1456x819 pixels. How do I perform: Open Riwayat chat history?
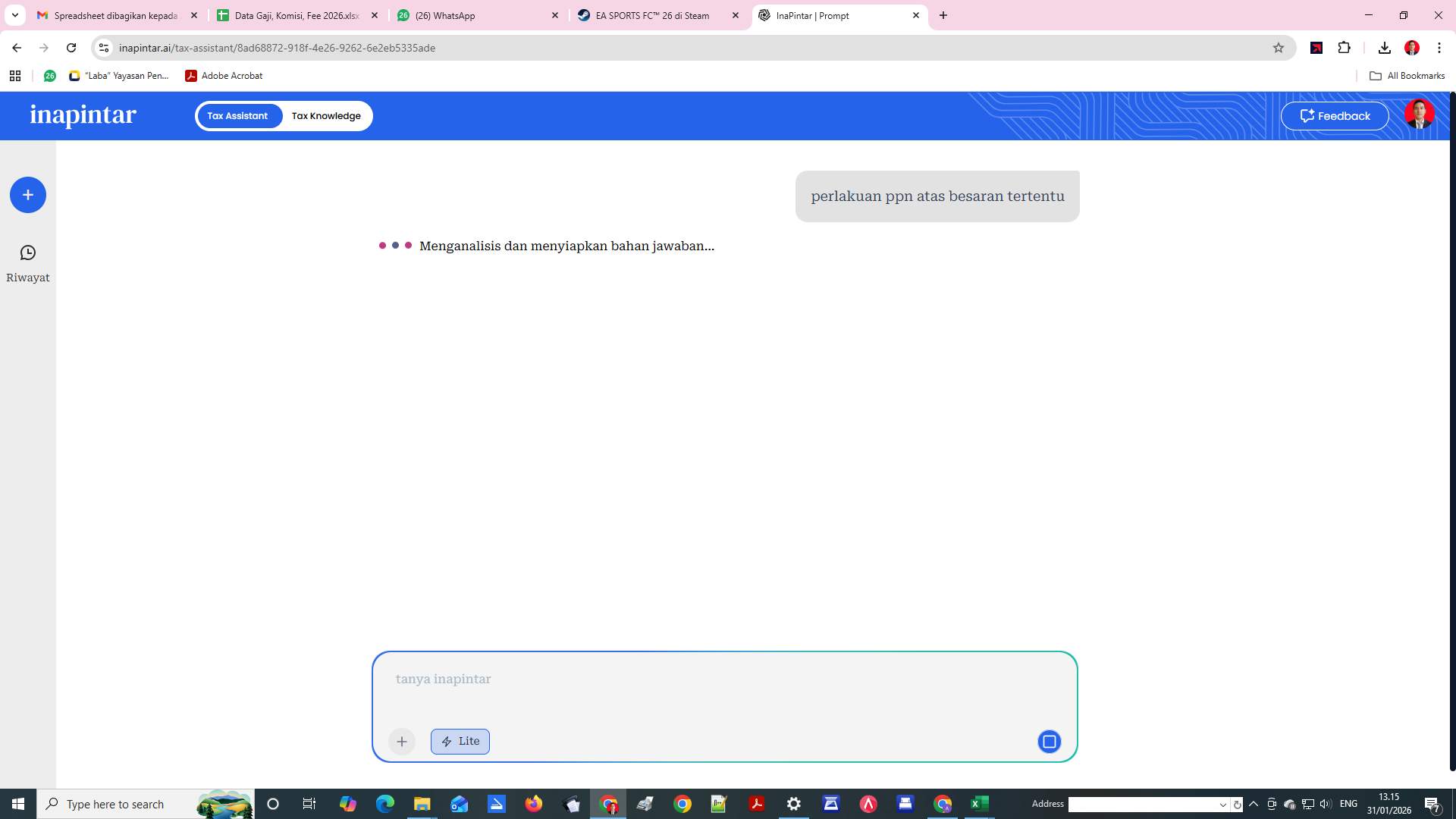point(28,262)
